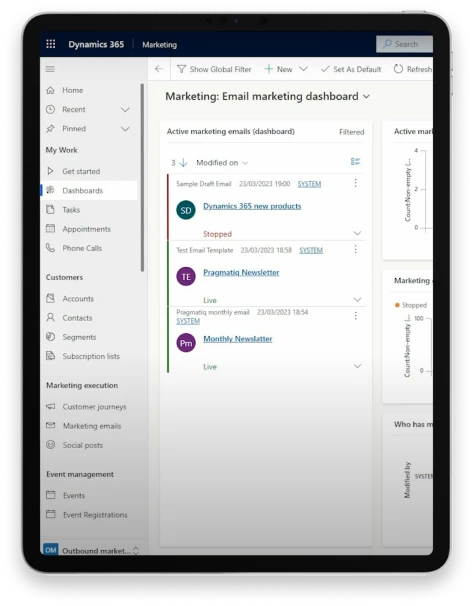474x606 pixels.
Task: Set dashboard As Default
Action: tap(351, 69)
